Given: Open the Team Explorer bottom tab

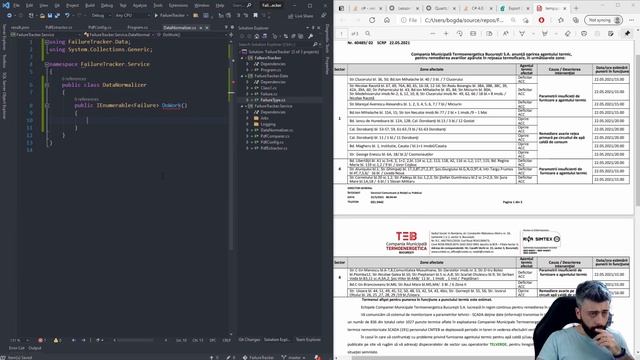Looking at the screenshot, I should [x=308, y=340].
